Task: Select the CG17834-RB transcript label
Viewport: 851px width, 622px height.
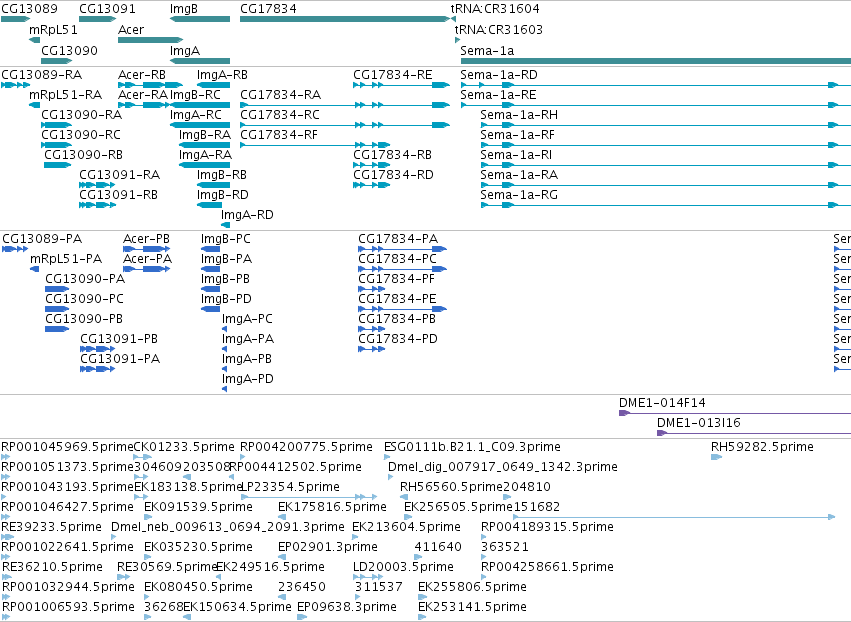Action: pyautogui.click(x=392, y=155)
